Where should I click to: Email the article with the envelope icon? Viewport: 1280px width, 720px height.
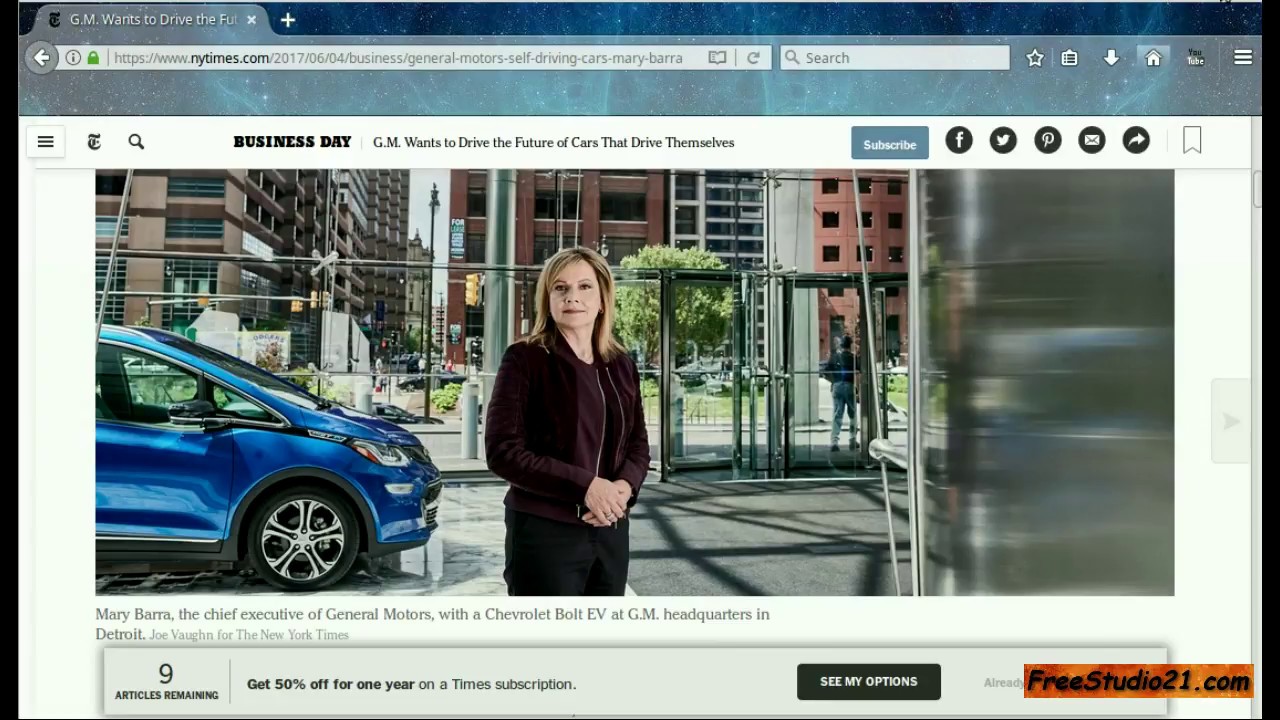click(1092, 141)
